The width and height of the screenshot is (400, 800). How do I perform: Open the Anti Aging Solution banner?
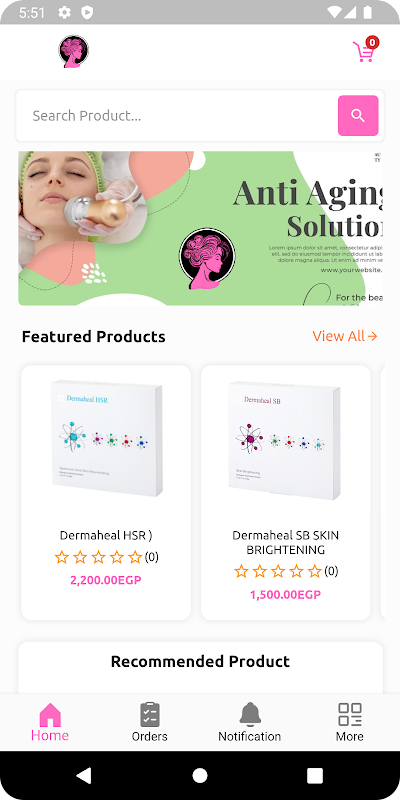click(201, 228)
